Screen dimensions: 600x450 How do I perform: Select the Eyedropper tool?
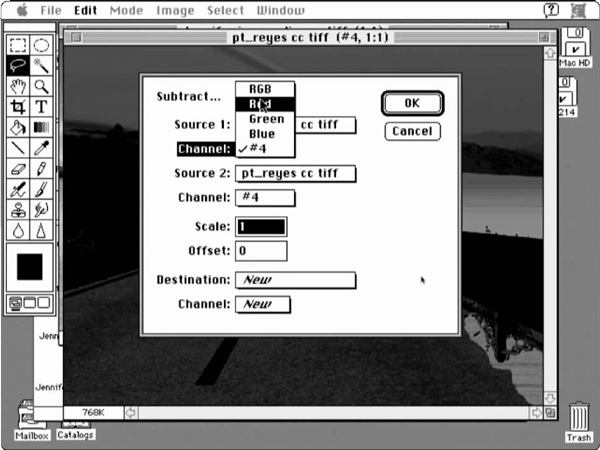[42, 148]
